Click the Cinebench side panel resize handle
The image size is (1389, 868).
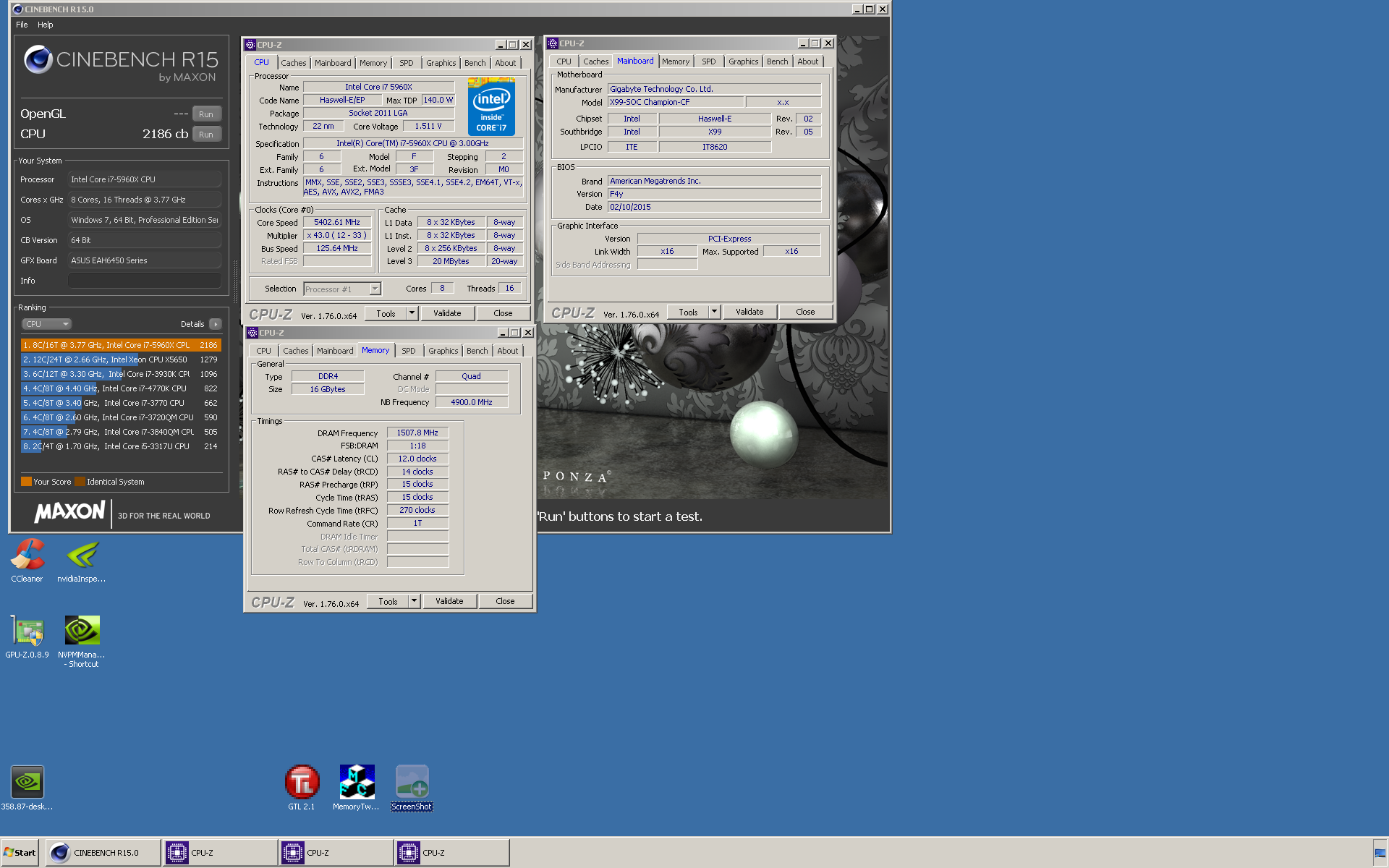click(235, 282)
